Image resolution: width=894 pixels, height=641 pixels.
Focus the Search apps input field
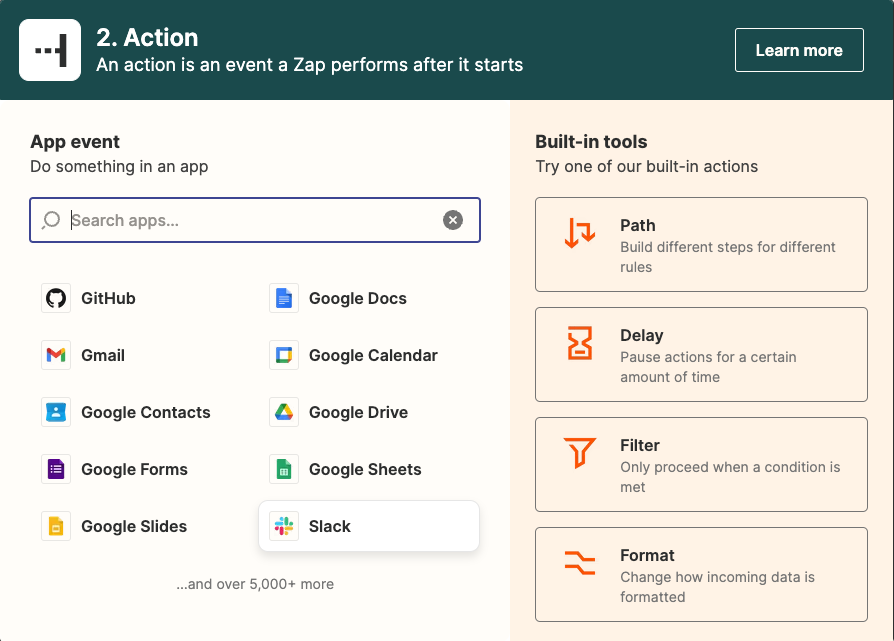[255, 220]
